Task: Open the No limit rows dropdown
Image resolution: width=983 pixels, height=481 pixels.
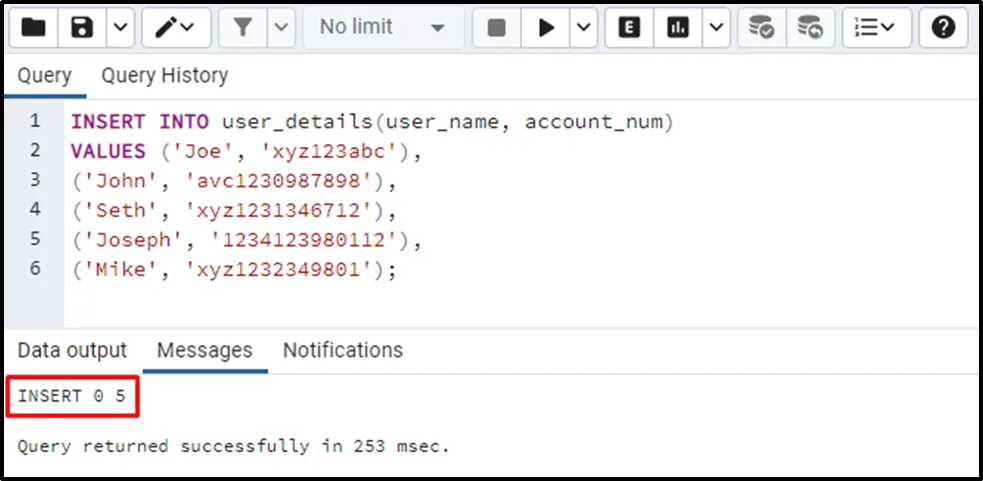Action: tap(382, 28)
